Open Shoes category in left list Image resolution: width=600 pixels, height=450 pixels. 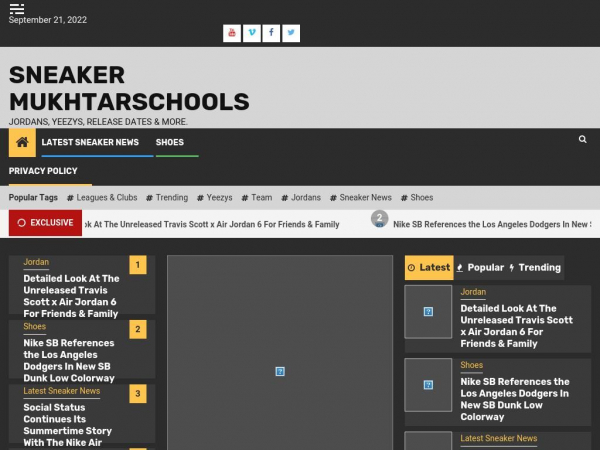pos(34,326)
